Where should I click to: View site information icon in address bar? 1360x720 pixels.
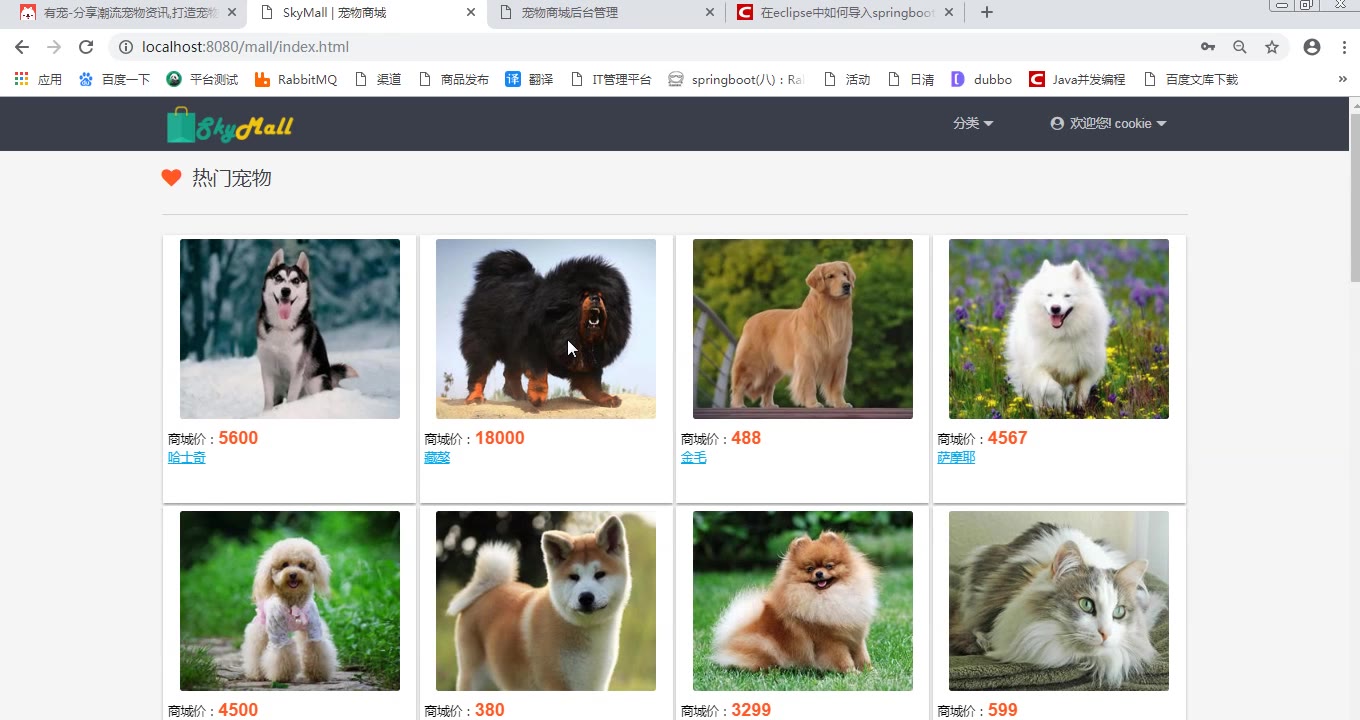[x=126, y=47]
